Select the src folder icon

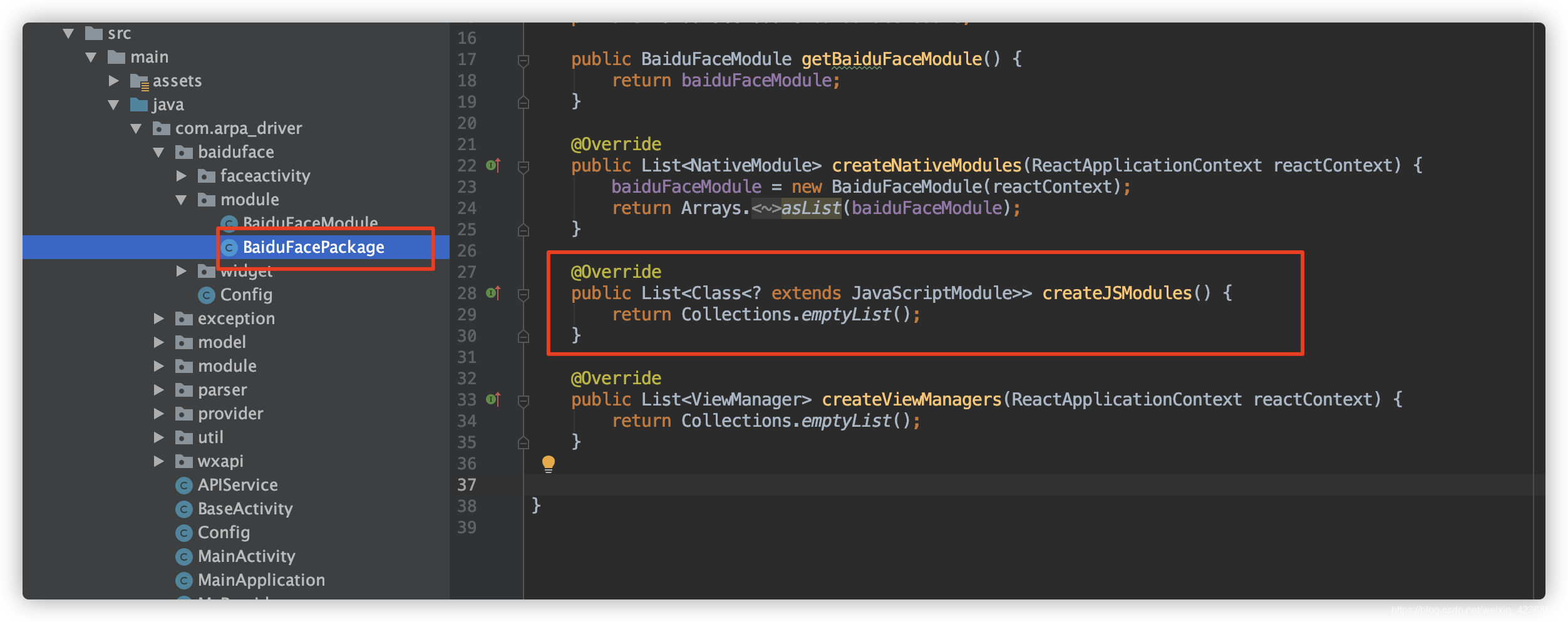point(94,33)
